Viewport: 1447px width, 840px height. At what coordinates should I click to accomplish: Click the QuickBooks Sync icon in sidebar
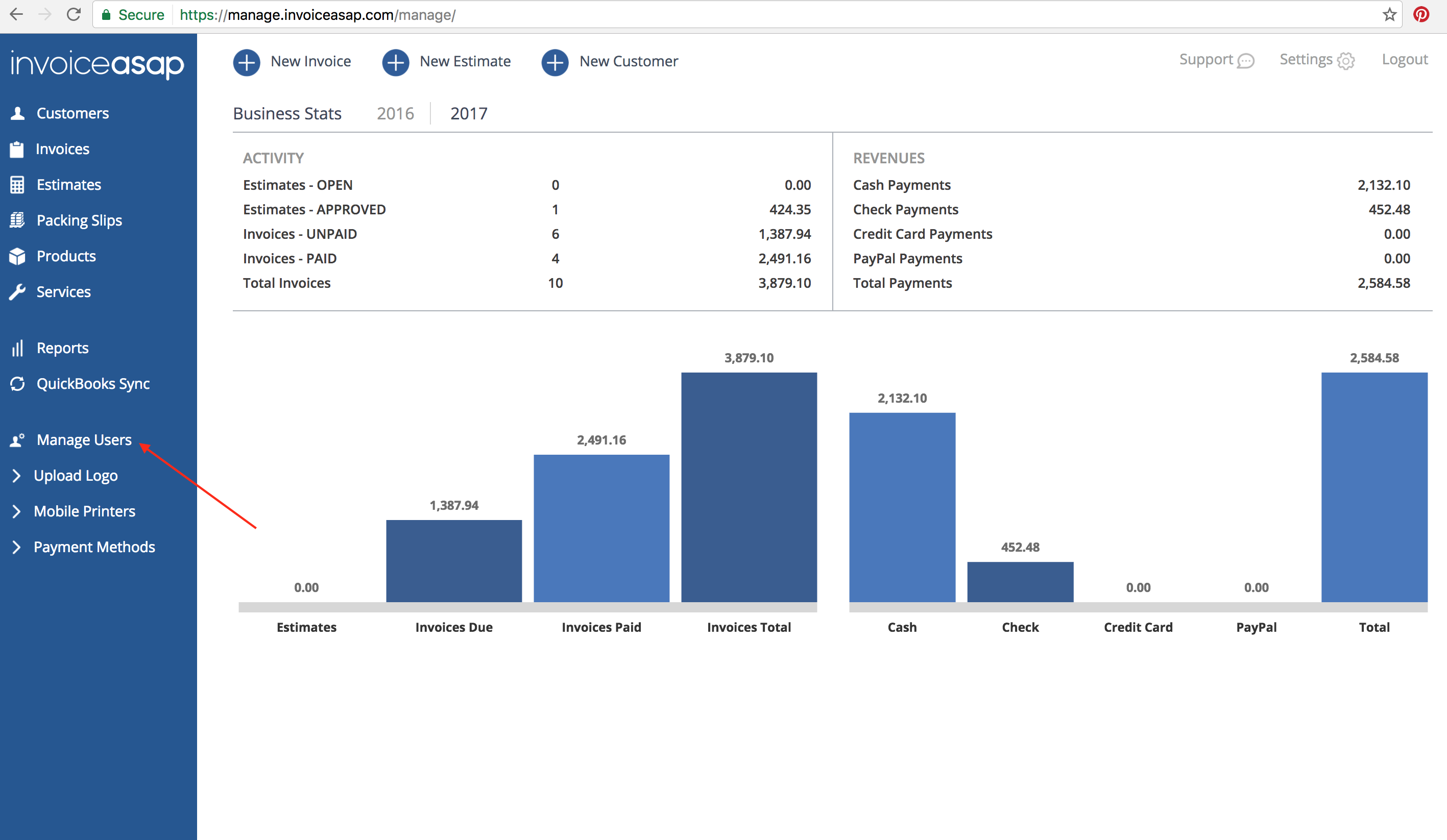(17, 384)
